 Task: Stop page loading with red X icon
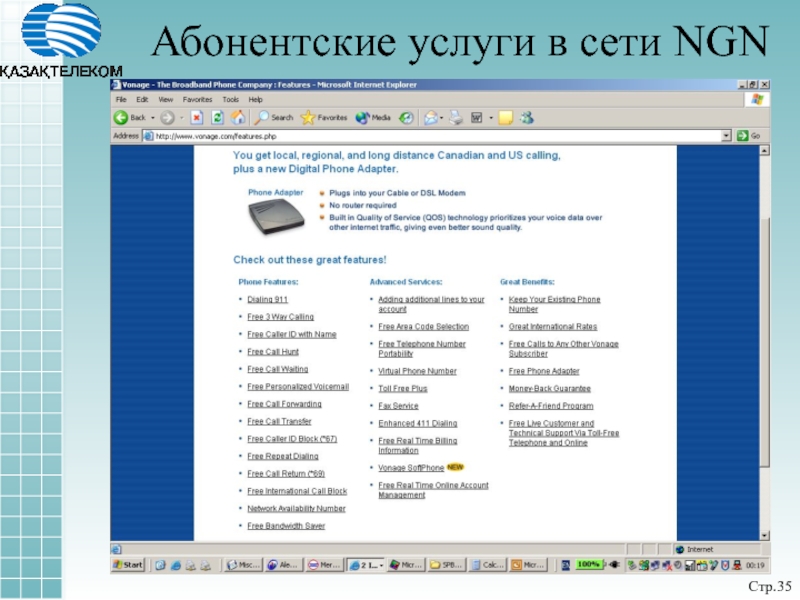196,118
